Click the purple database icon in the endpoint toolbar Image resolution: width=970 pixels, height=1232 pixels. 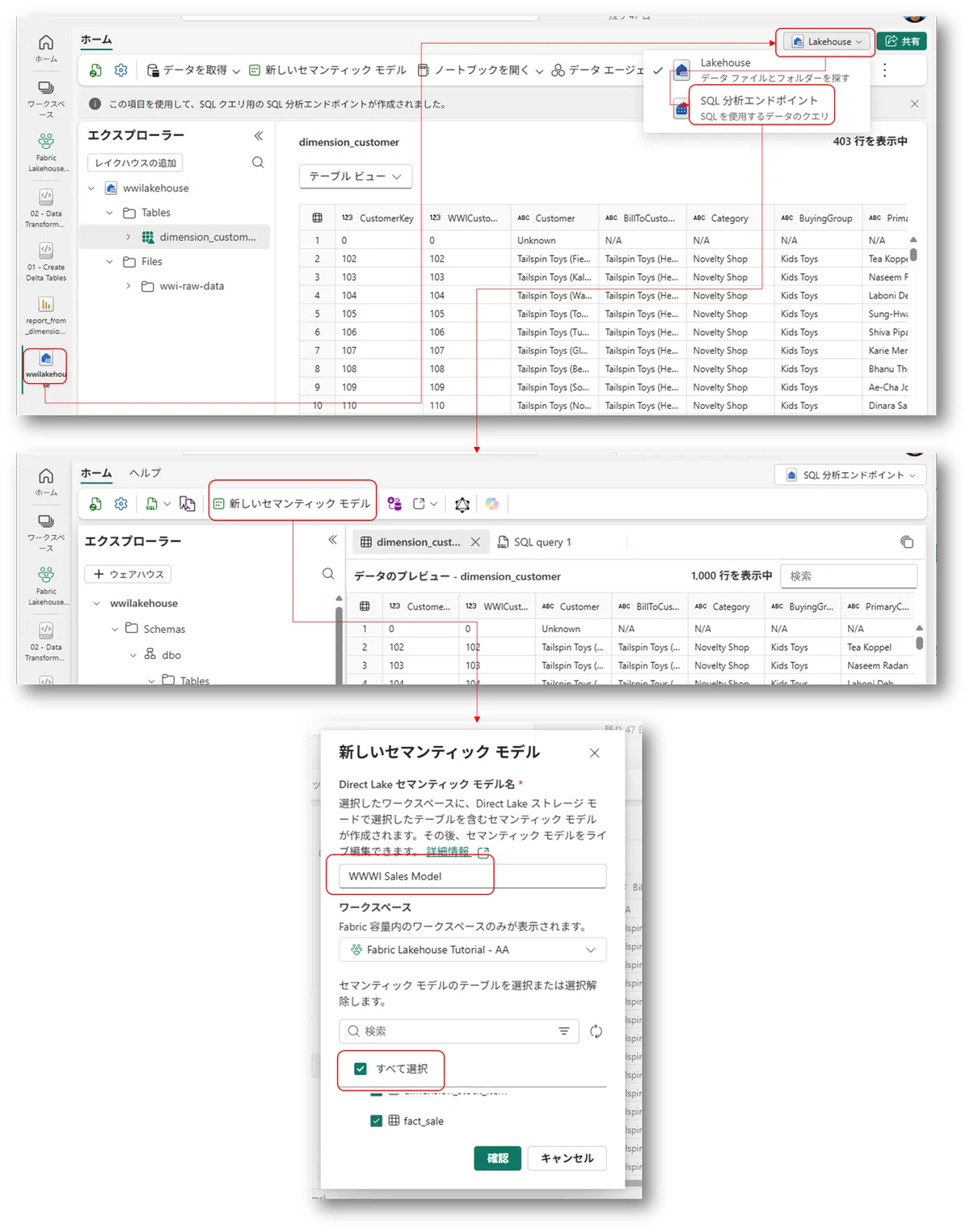394,504
